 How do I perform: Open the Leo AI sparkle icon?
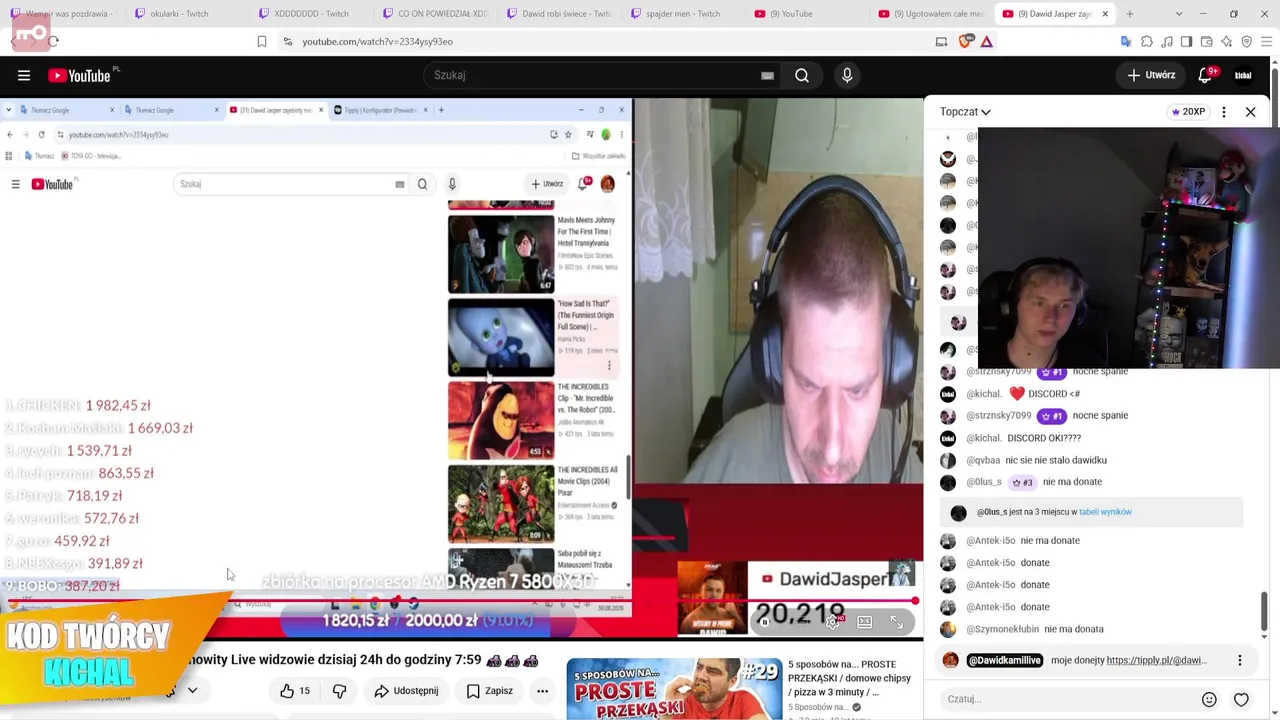tap(1227, 41)
